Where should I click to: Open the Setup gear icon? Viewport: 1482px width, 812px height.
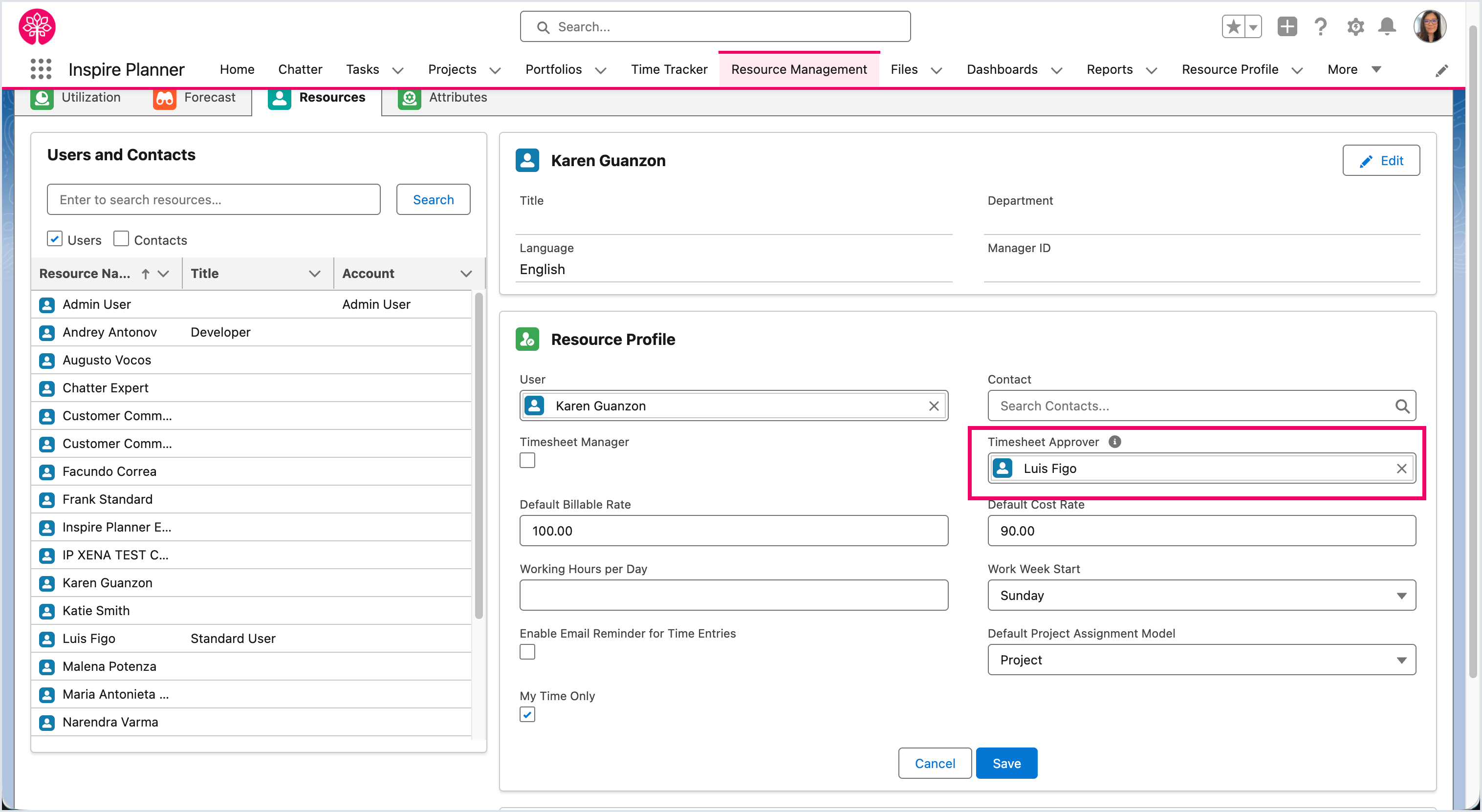pos(1355,27)
